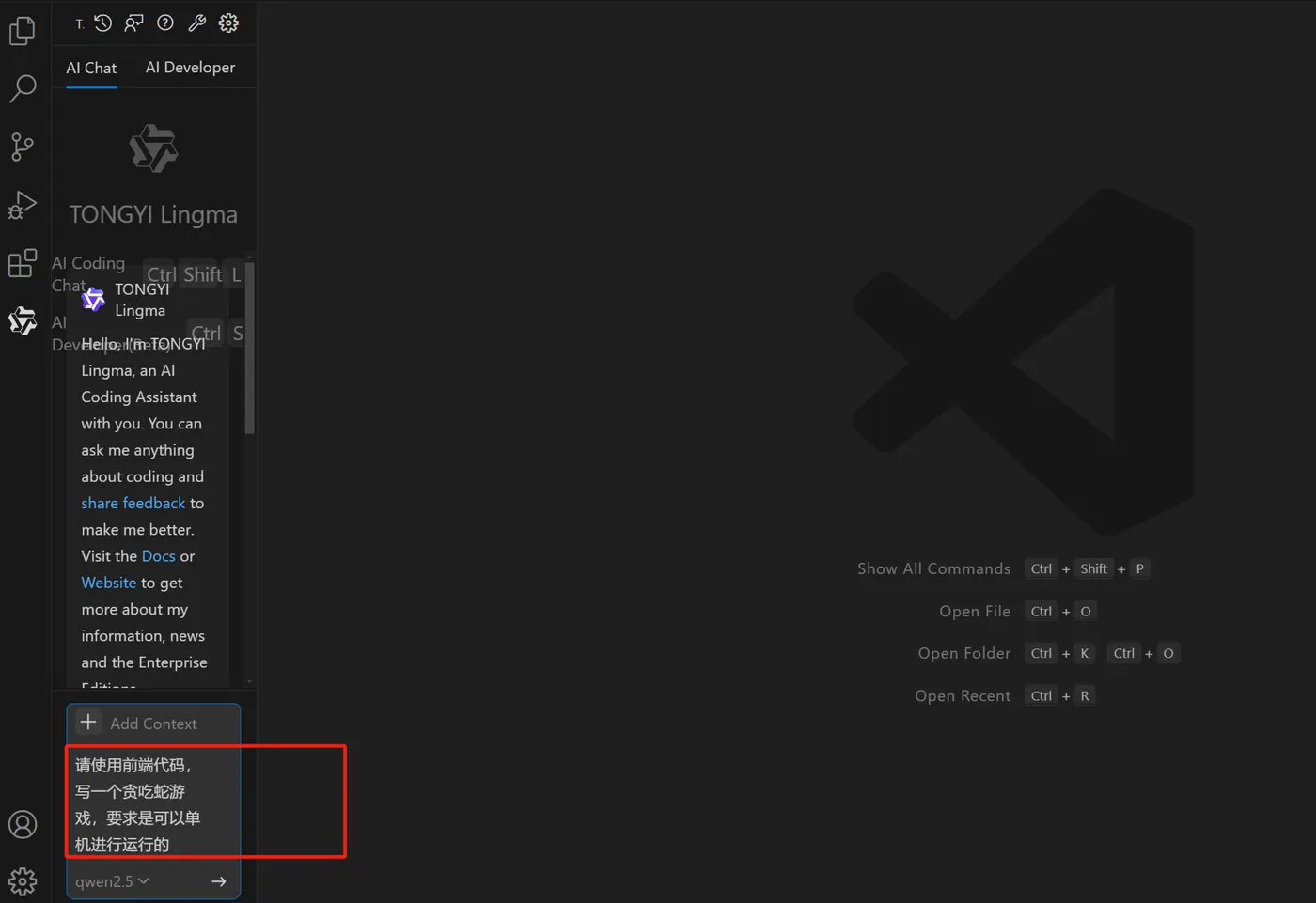Screen dimensions: 1316x903
Task: Click the plus icon beside Add Context
Action: click(x=88, y=723)
